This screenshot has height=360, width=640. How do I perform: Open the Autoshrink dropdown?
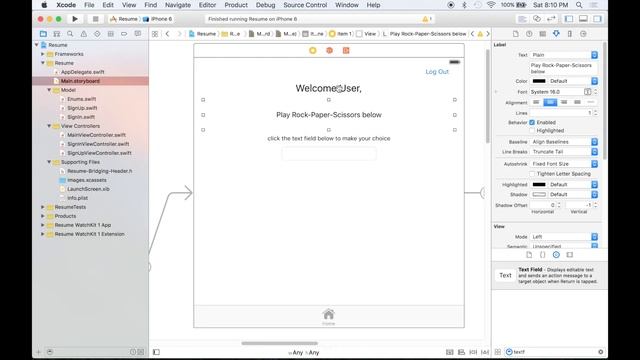pos(564,164)
